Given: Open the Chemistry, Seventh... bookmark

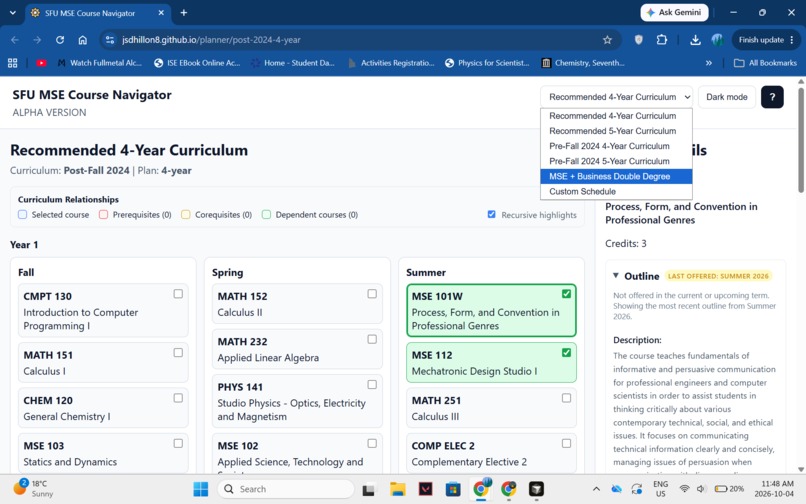Looking at the screenshot, I should (583, 63).
